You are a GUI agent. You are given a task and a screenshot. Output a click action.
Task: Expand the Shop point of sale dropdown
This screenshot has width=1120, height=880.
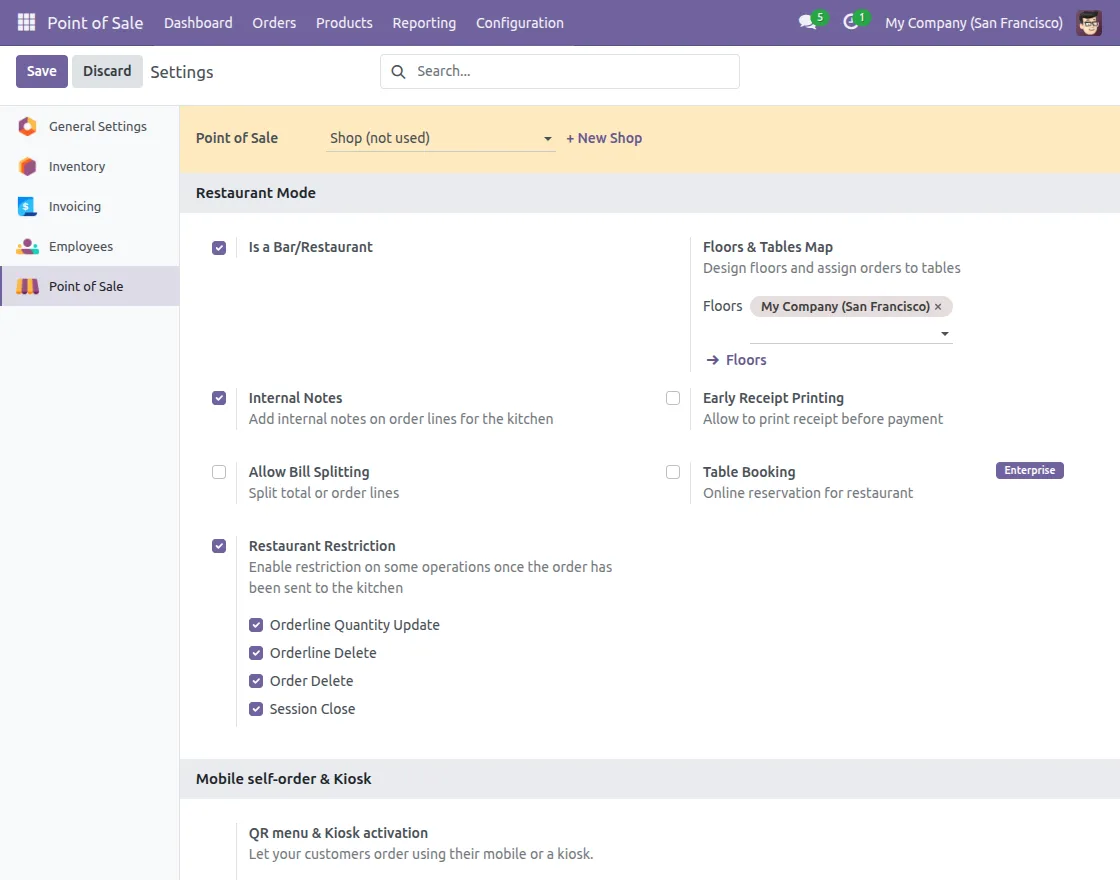click(x=547, y=139)
